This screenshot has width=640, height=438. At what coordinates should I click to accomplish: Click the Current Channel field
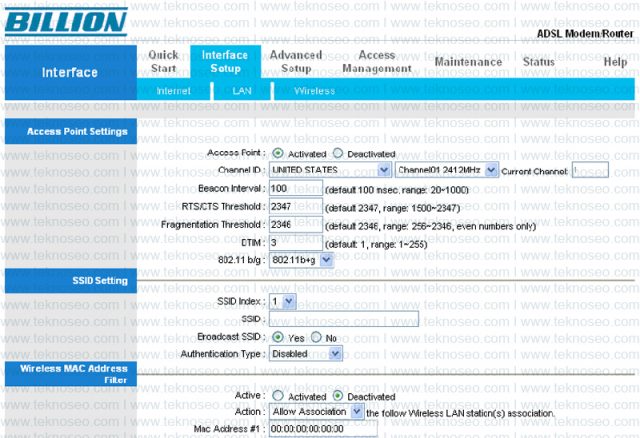(x=590, y=170)
